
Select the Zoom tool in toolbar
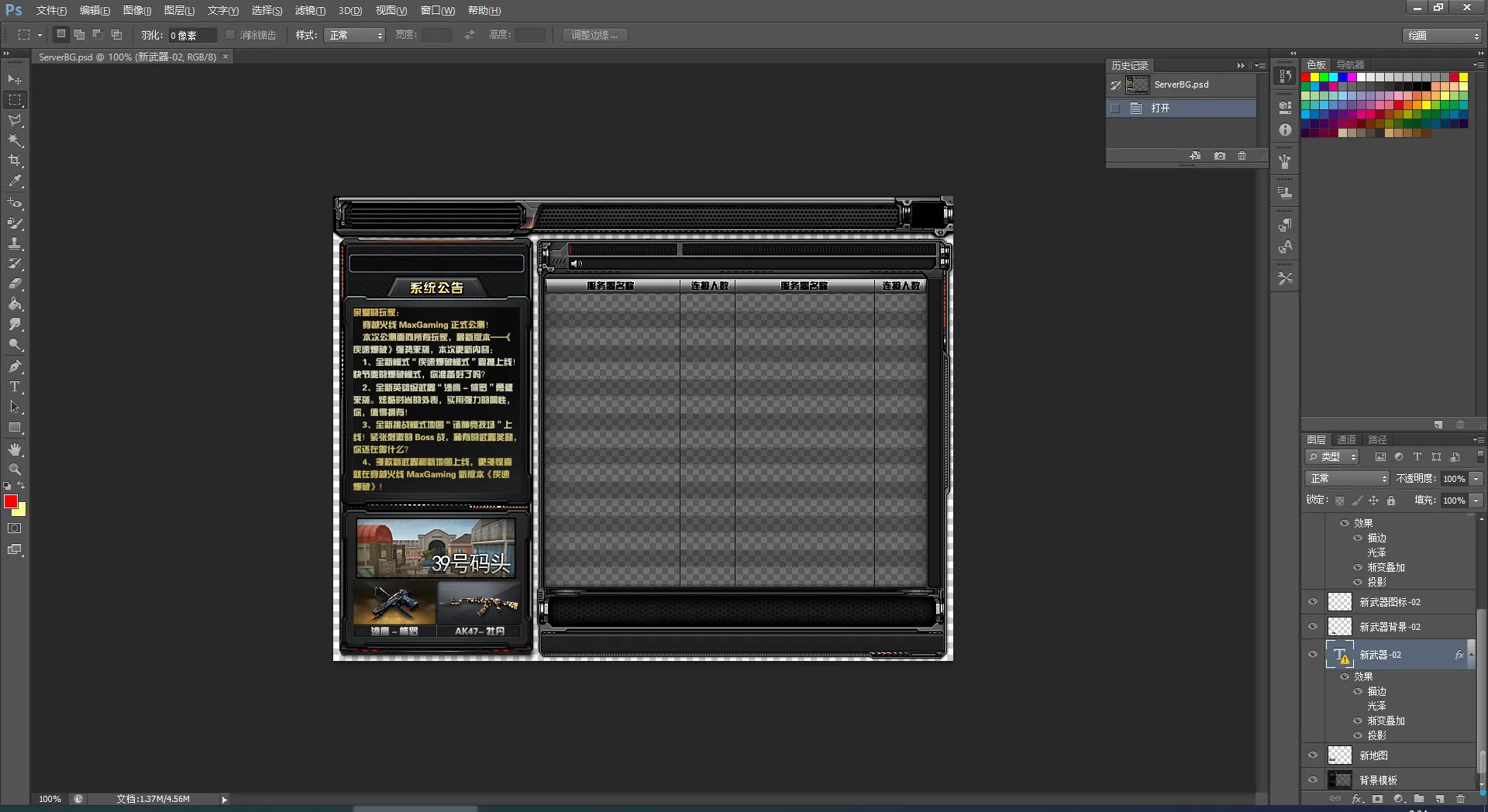(15, 470)
